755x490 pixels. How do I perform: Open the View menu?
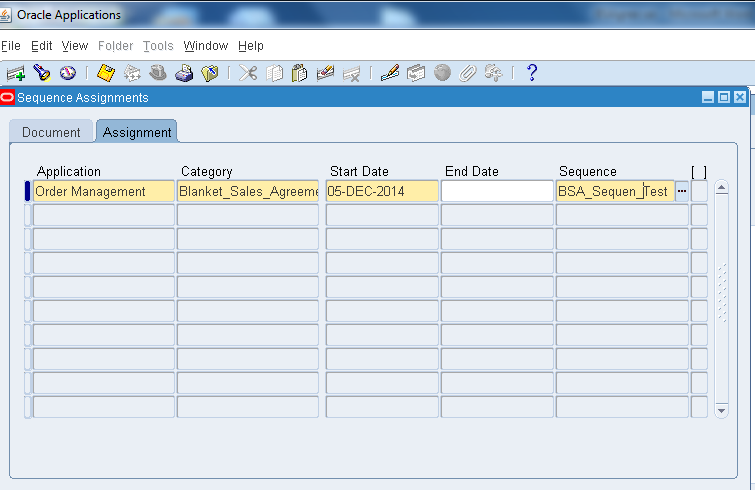(x=75, y=46)
